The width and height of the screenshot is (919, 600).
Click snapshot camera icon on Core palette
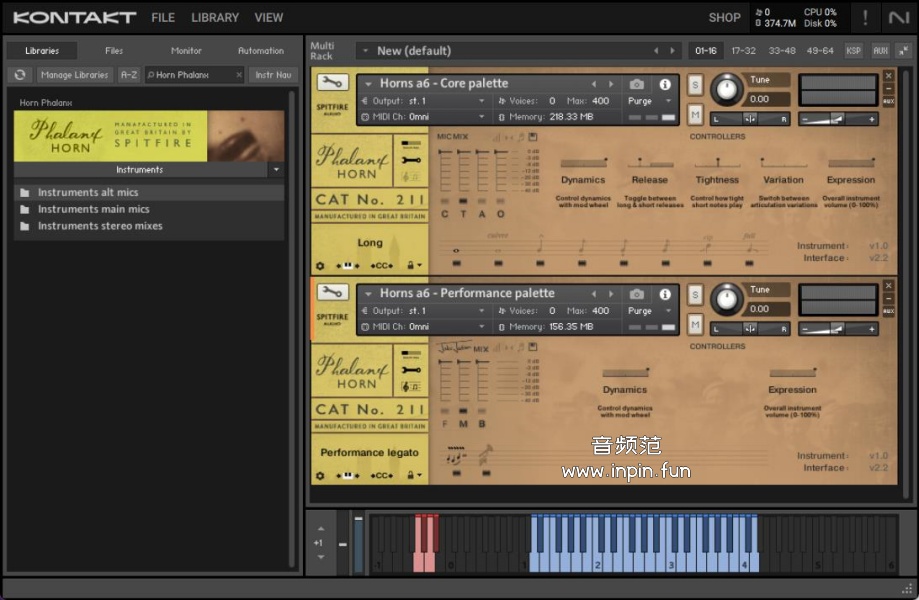(637, 84)
